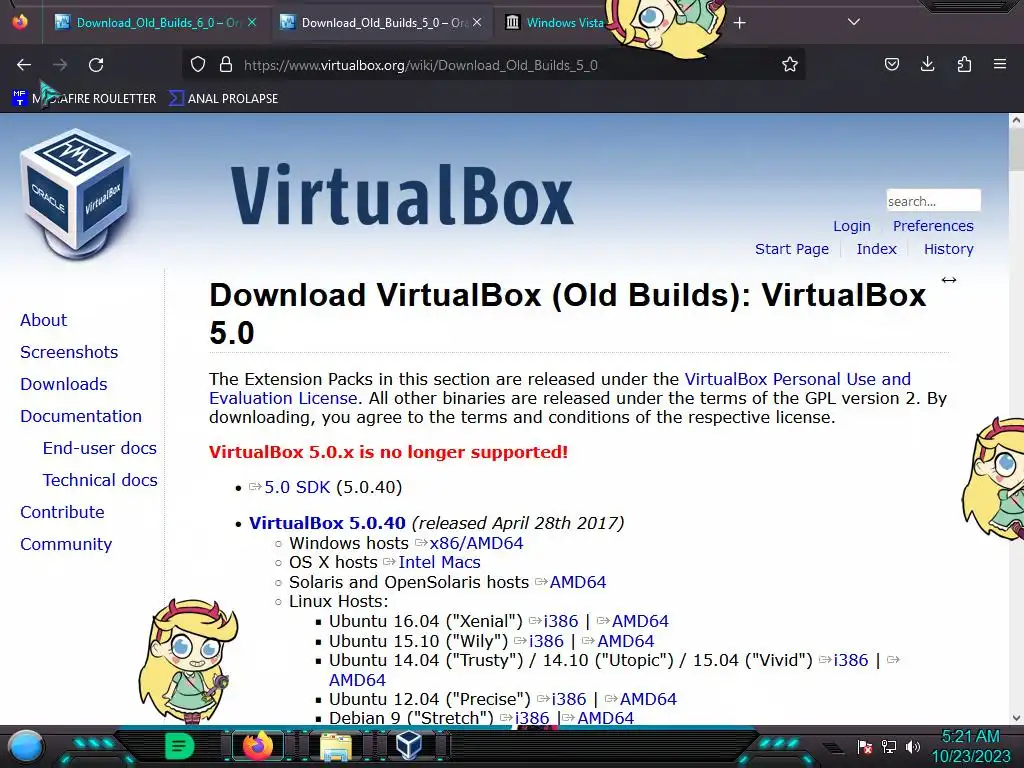Select the Download_Old_Builds_5_0 tab

[x=382, y=23]
